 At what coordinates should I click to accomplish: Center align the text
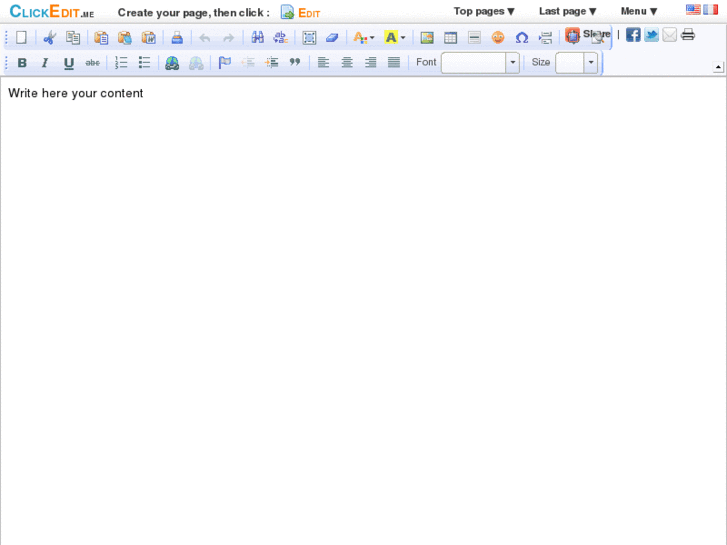(347, 63)
